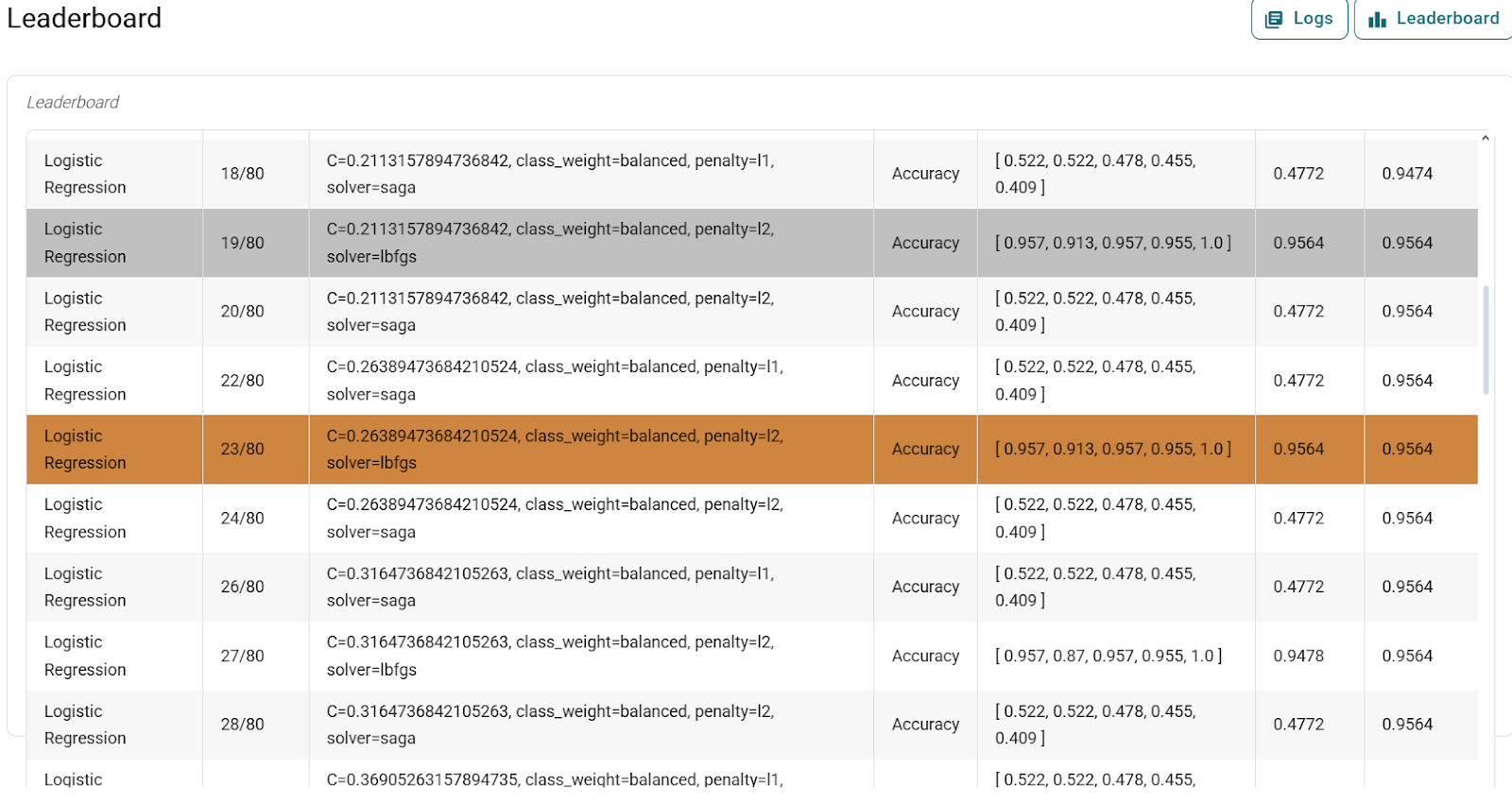Click the 0.9478 mean score cell
The width and height of the screenshot is (1512, 803).
pos(1298,656)
